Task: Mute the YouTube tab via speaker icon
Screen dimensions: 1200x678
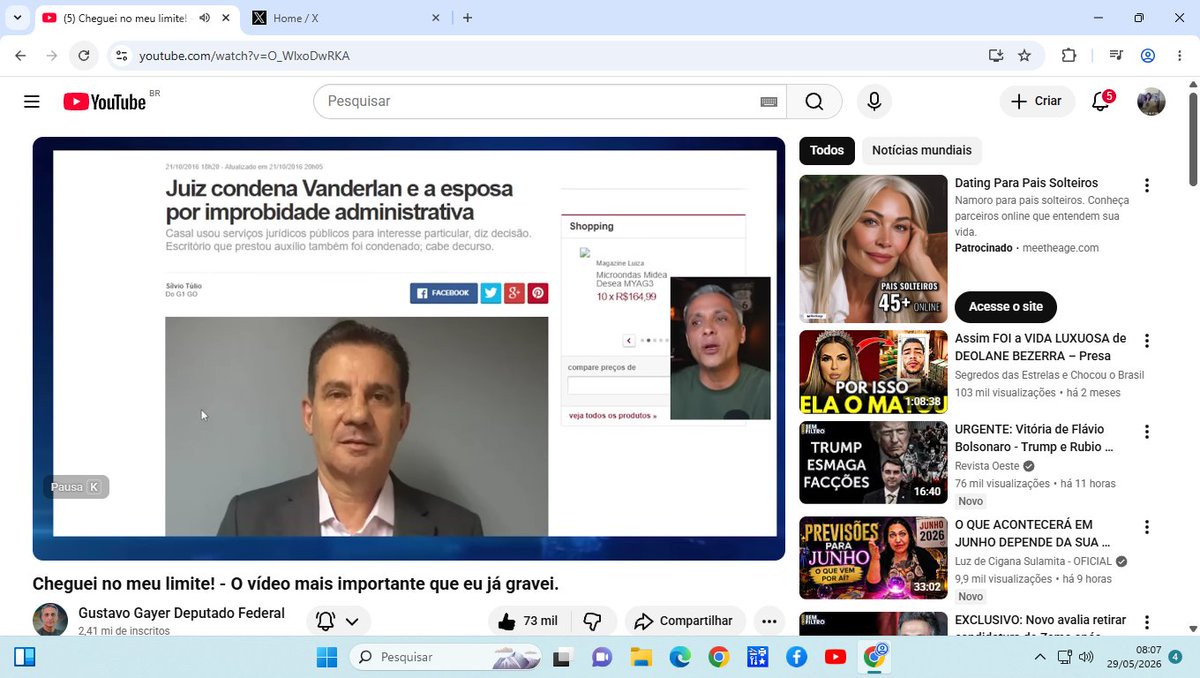Action: 204,18
